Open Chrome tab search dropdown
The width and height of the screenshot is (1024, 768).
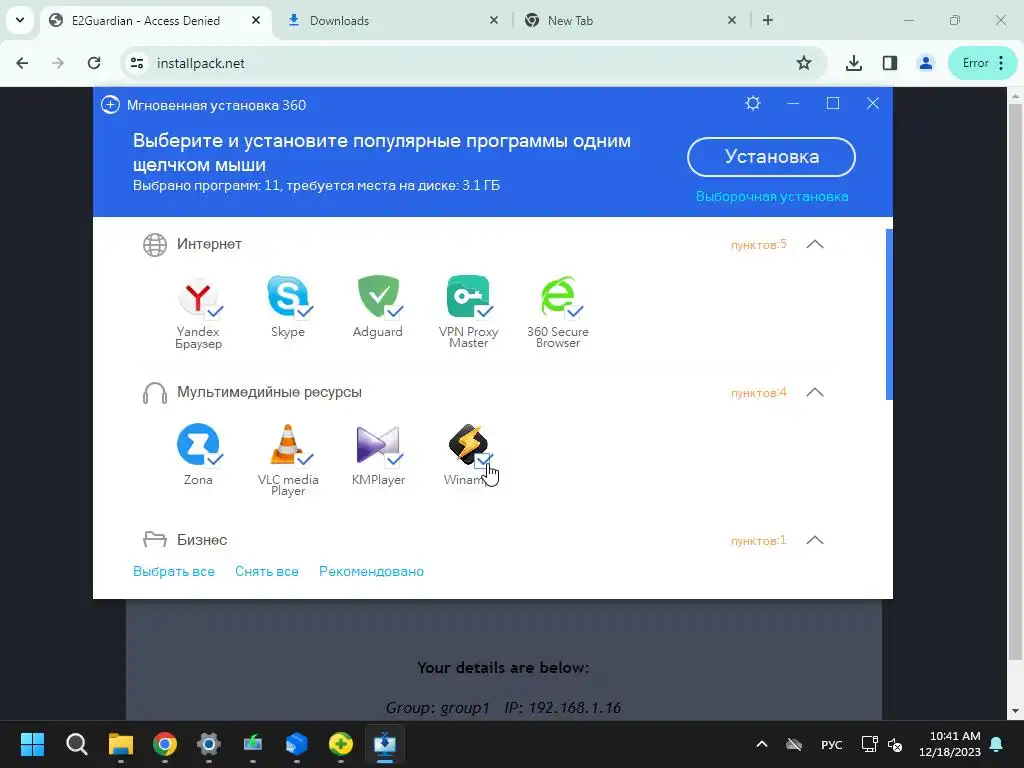point(20,20)
